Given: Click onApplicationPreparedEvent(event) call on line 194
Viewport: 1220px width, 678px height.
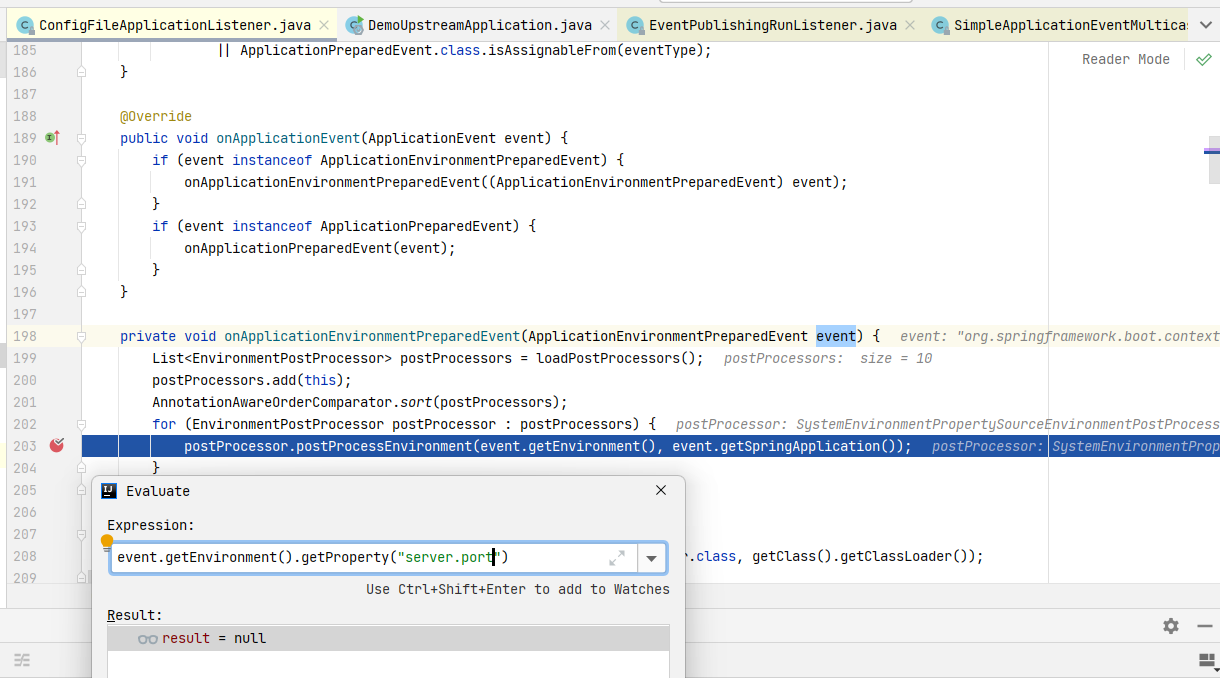Looking at the screenshot, I should tap(316, 248).
